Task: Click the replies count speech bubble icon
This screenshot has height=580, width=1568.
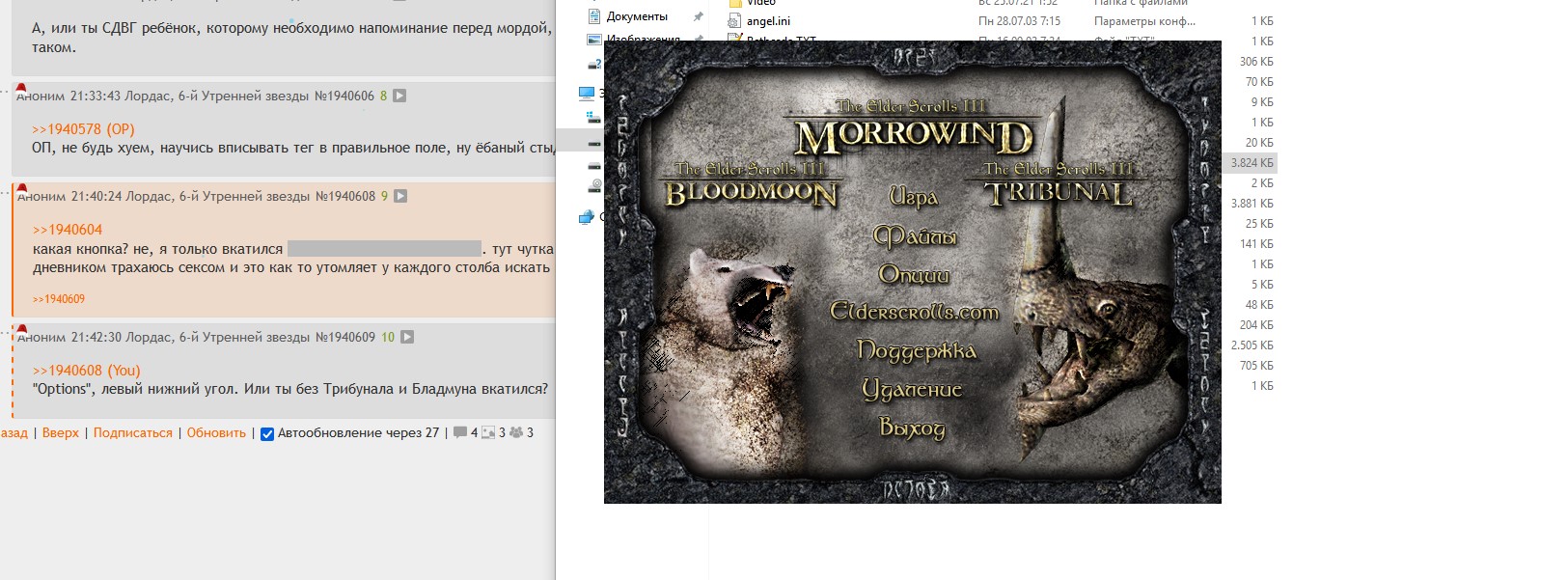Action: point(460,433)
